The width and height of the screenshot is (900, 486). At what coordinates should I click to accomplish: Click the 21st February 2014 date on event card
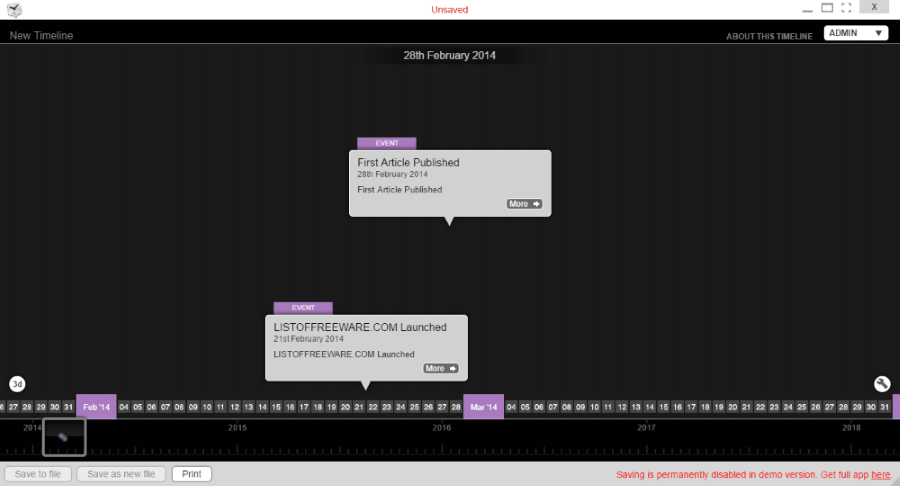[308, 339]
